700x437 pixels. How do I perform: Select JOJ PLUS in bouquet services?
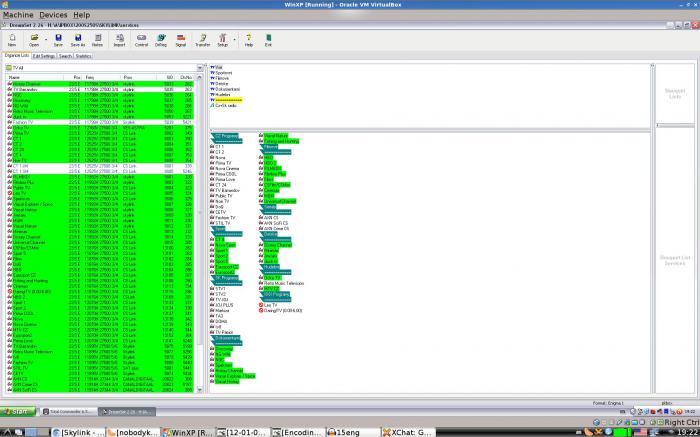point(224,305)
